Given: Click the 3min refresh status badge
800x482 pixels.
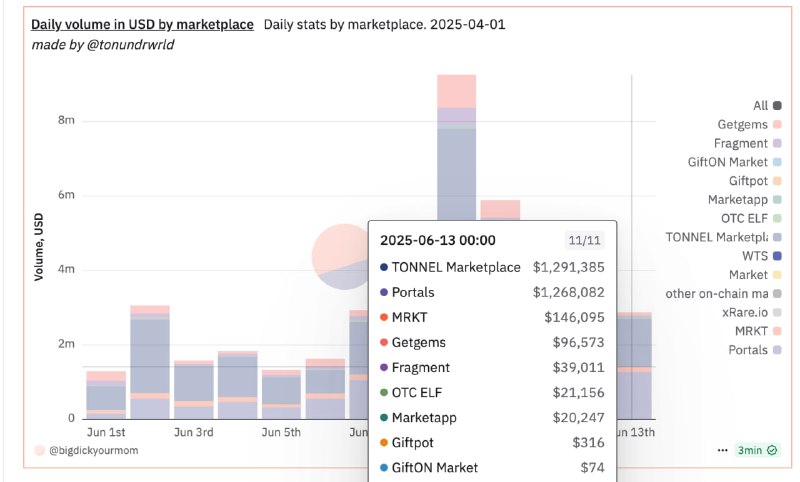Looking at the screenshot, I should [x=757, y=450].
